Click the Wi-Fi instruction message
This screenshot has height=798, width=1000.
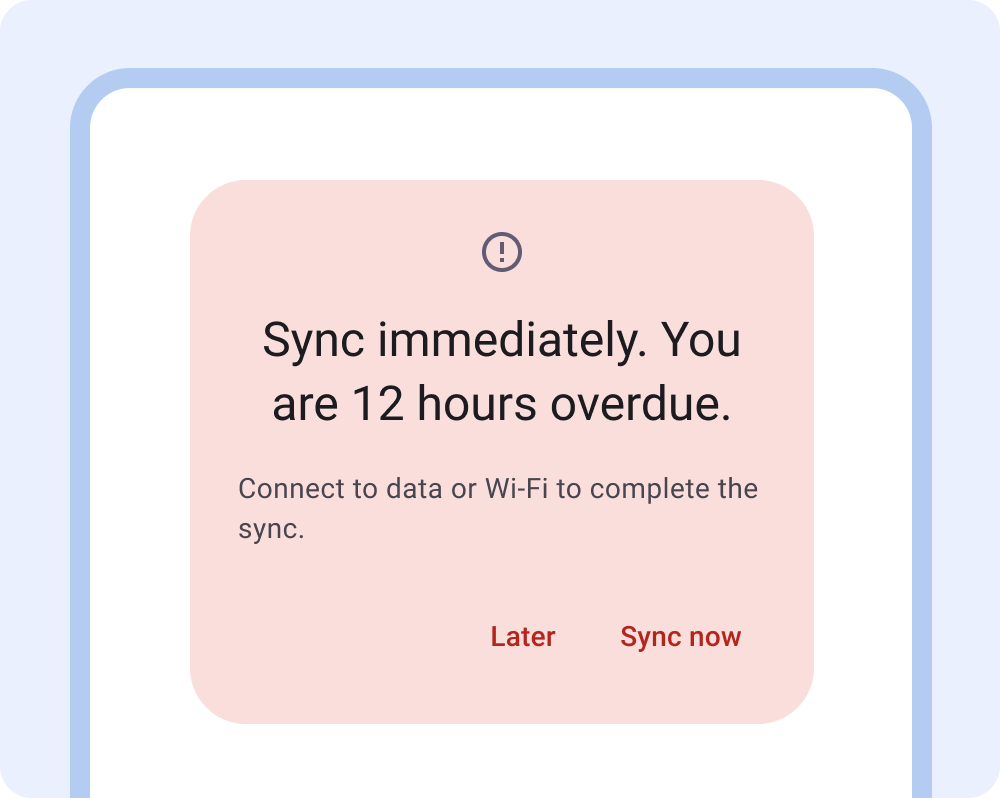point(497,489)
